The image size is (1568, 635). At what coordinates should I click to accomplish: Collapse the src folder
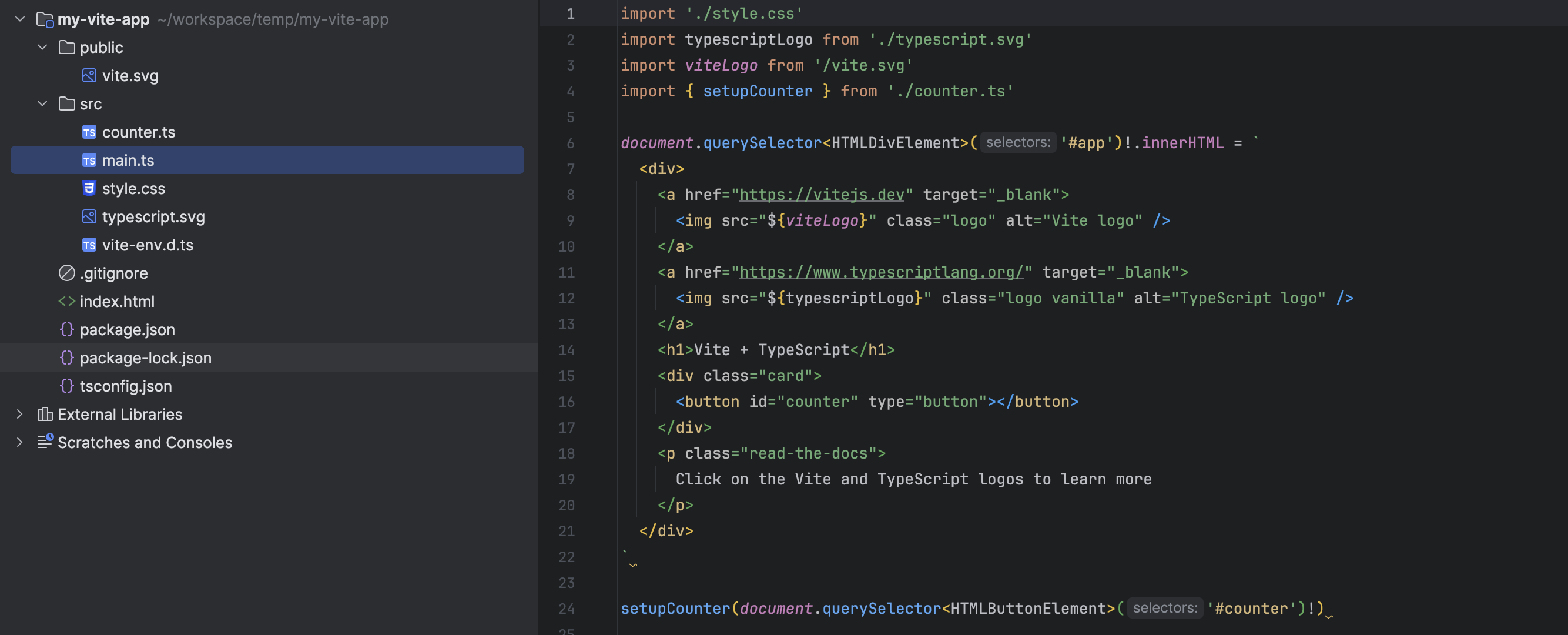tap(42, 103)
